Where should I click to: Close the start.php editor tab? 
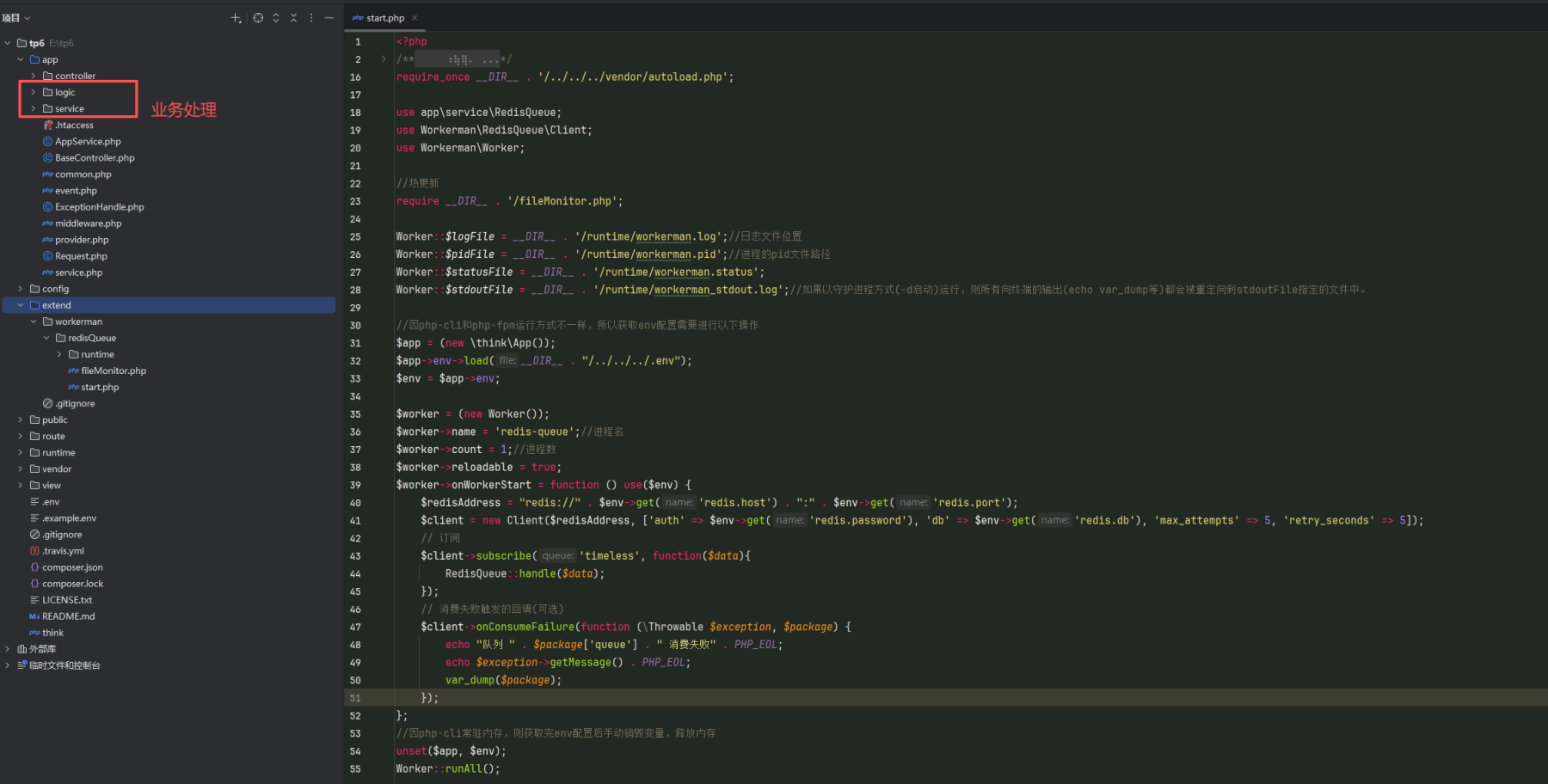[x=415, y=18]
